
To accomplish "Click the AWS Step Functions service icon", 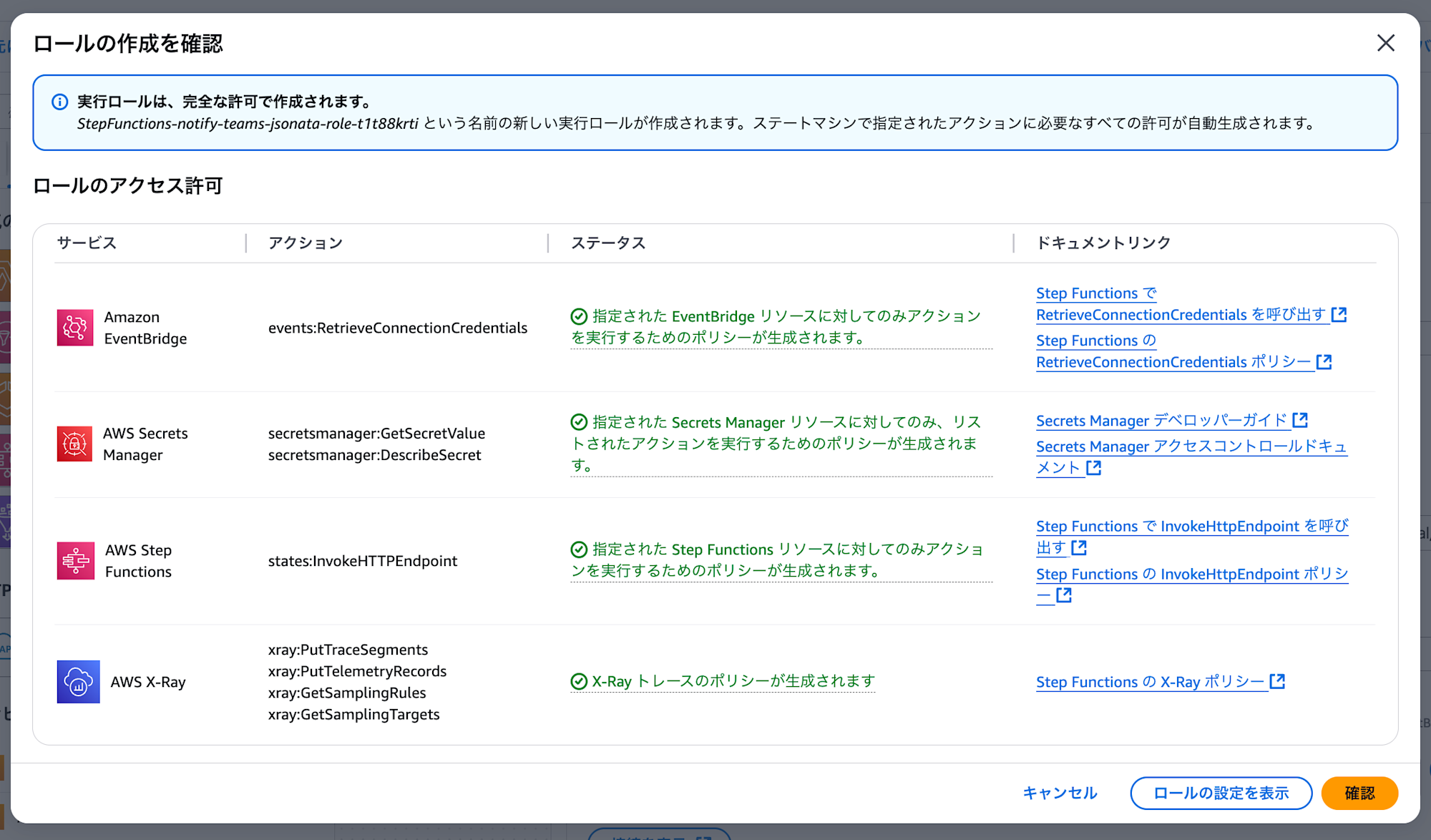I will click(76, 561).
